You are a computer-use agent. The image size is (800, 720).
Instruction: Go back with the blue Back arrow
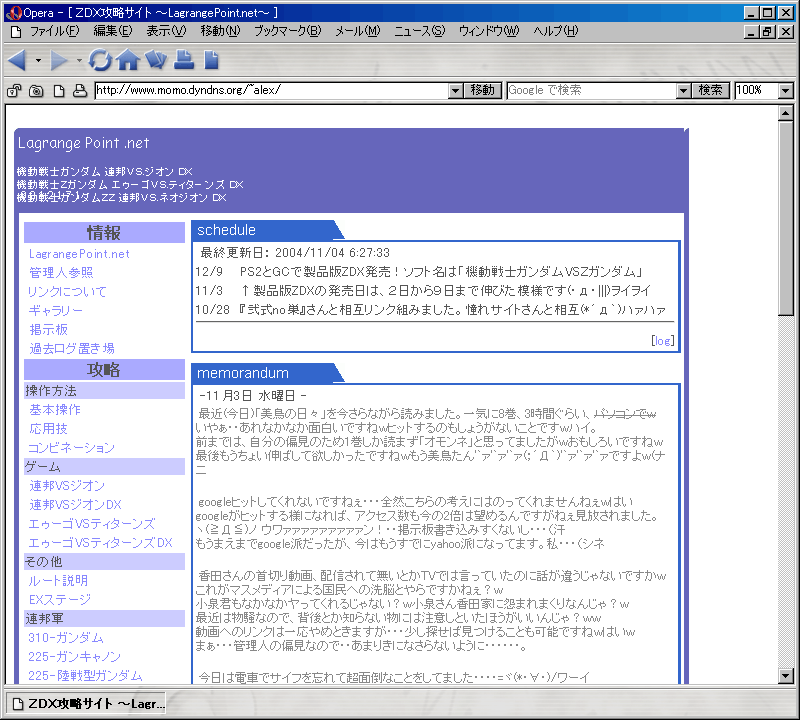pos(17,60)
